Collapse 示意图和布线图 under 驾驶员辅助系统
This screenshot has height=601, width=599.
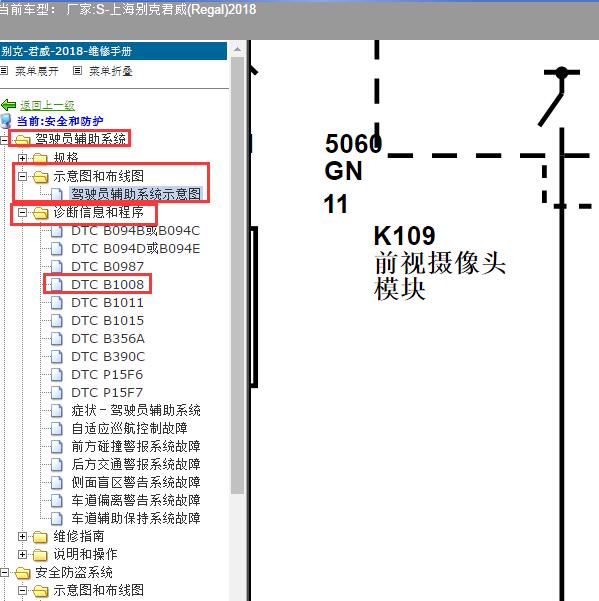pos(22,176)
